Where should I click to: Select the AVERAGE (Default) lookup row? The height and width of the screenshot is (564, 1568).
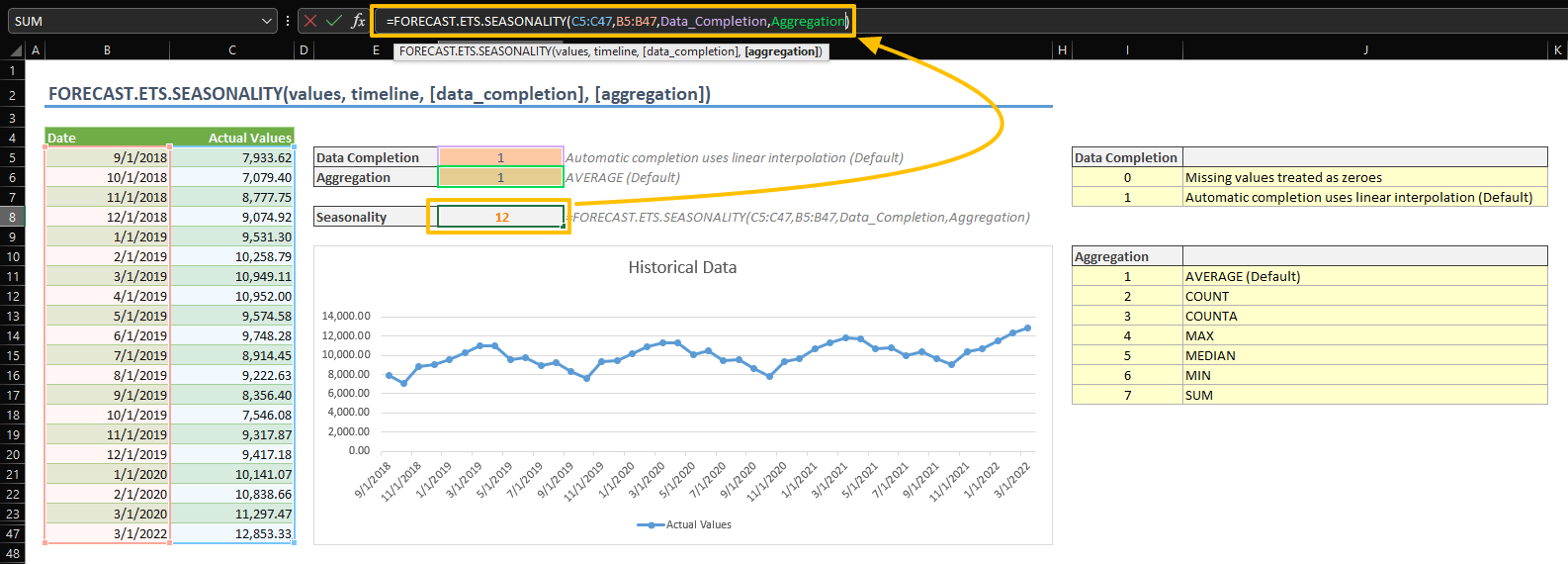[1365, 276]
